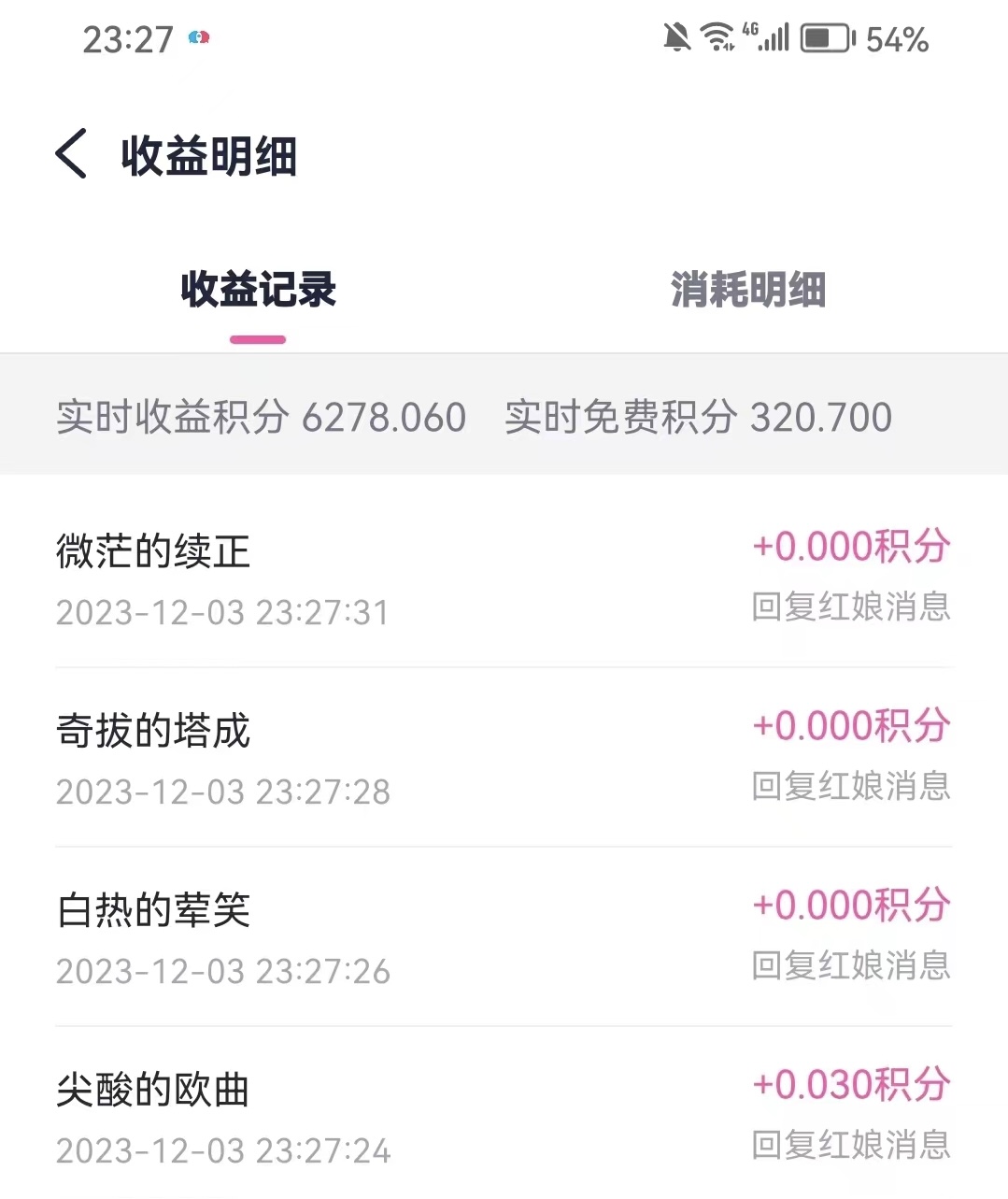Tap the back arrow icon
The image size is (1008, 1199).
click(x=72, y=153)
